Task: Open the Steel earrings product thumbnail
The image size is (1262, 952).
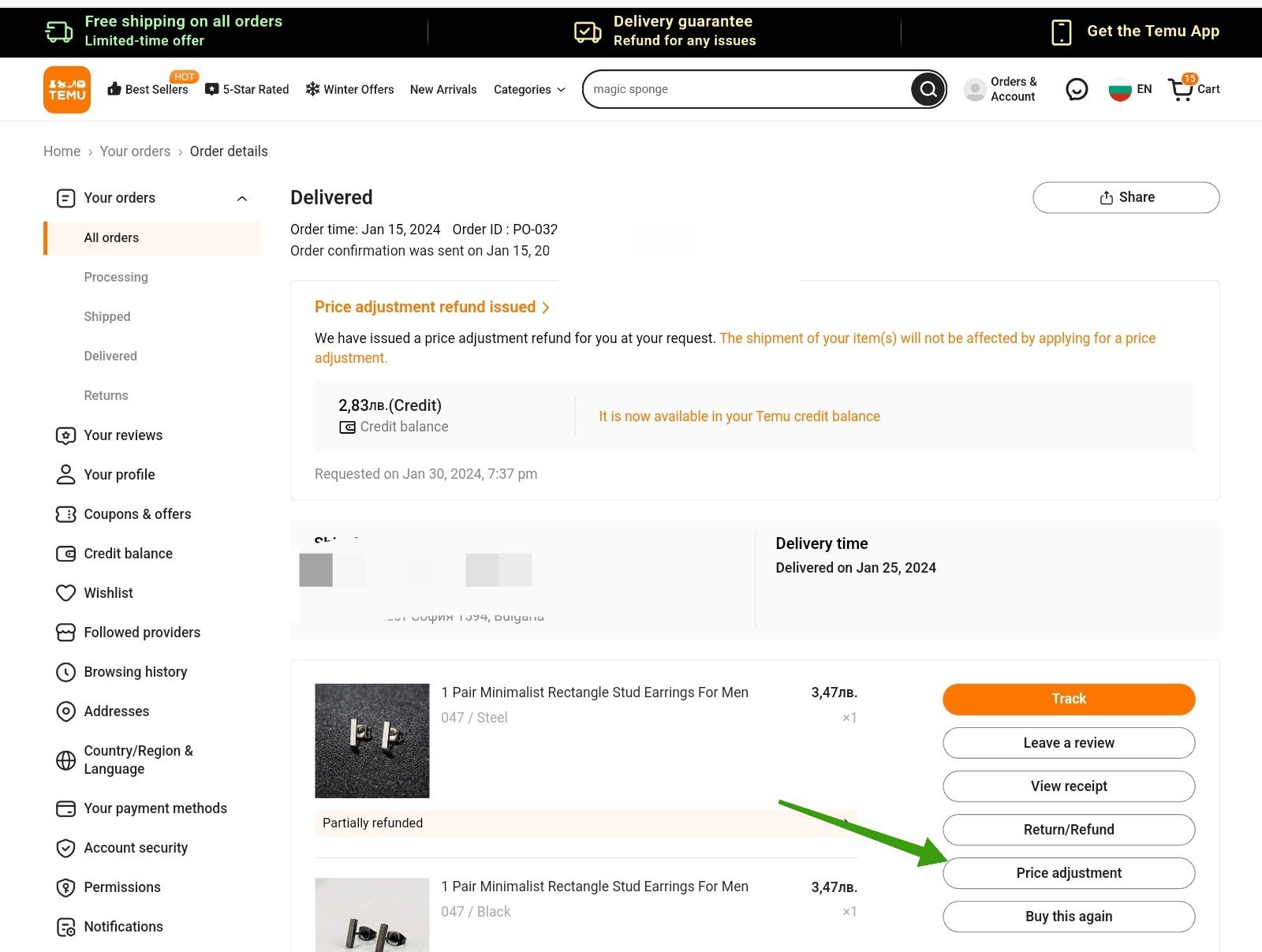Action: 372,741
